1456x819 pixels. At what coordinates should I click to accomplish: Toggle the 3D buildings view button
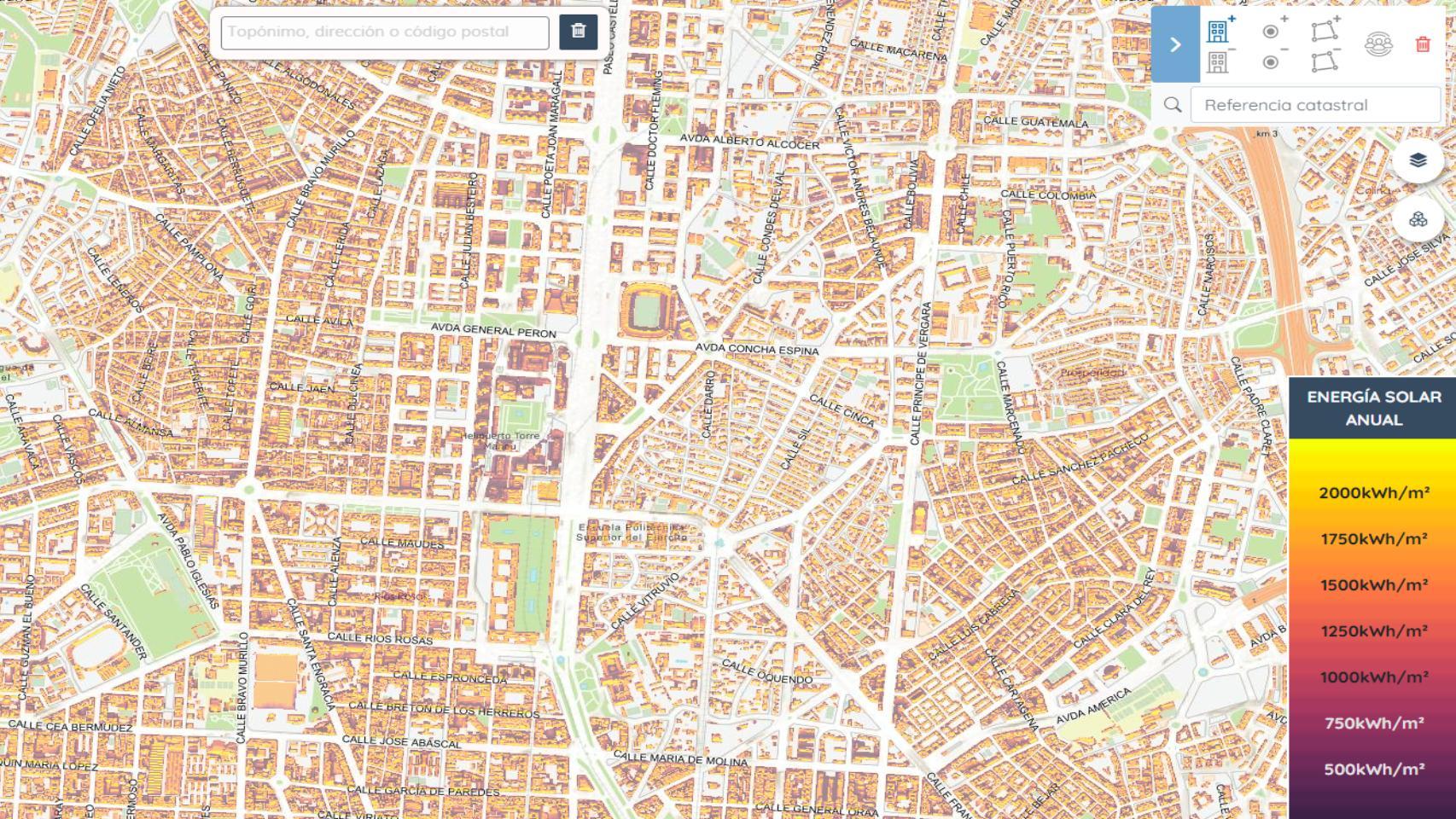click(x=1418, y=220)
